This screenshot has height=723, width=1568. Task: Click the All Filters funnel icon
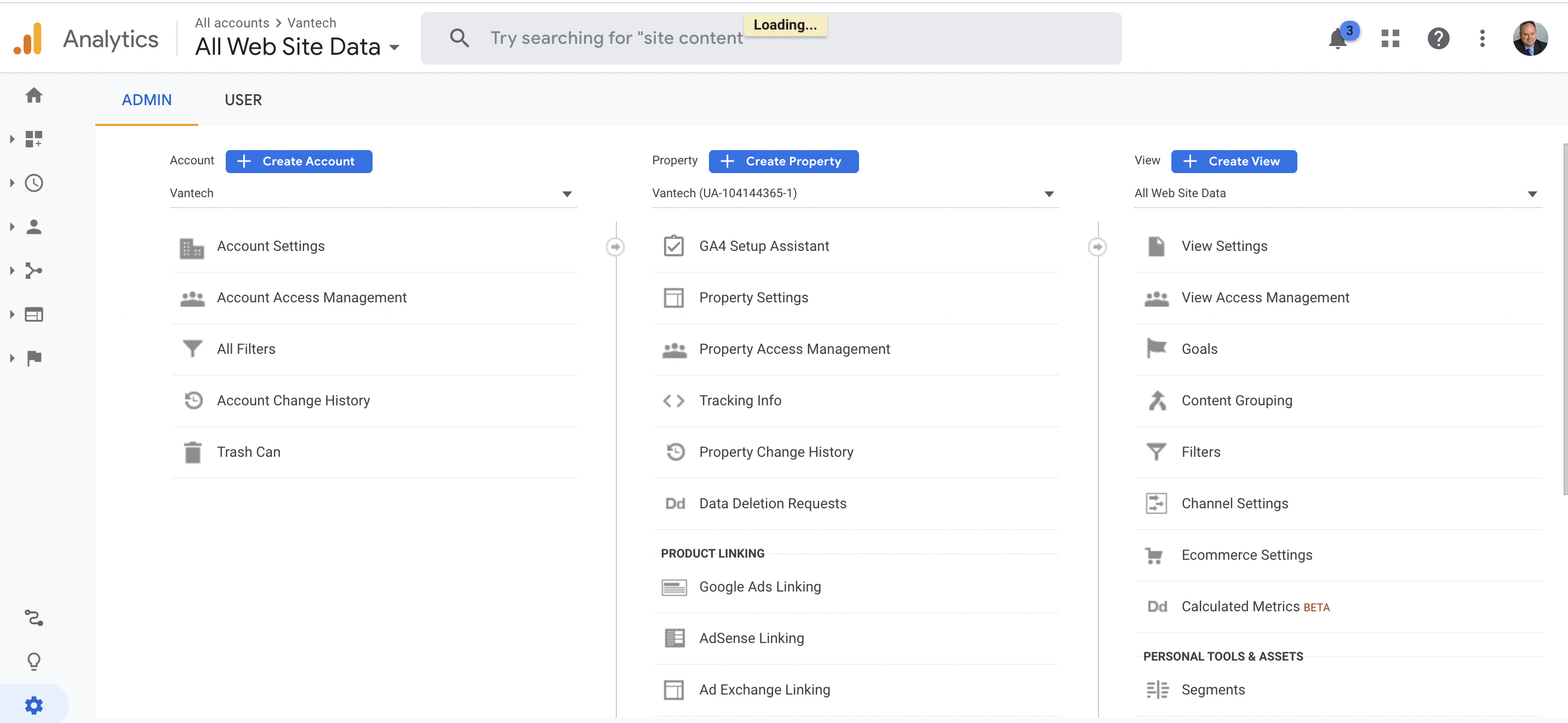[192, 349]
